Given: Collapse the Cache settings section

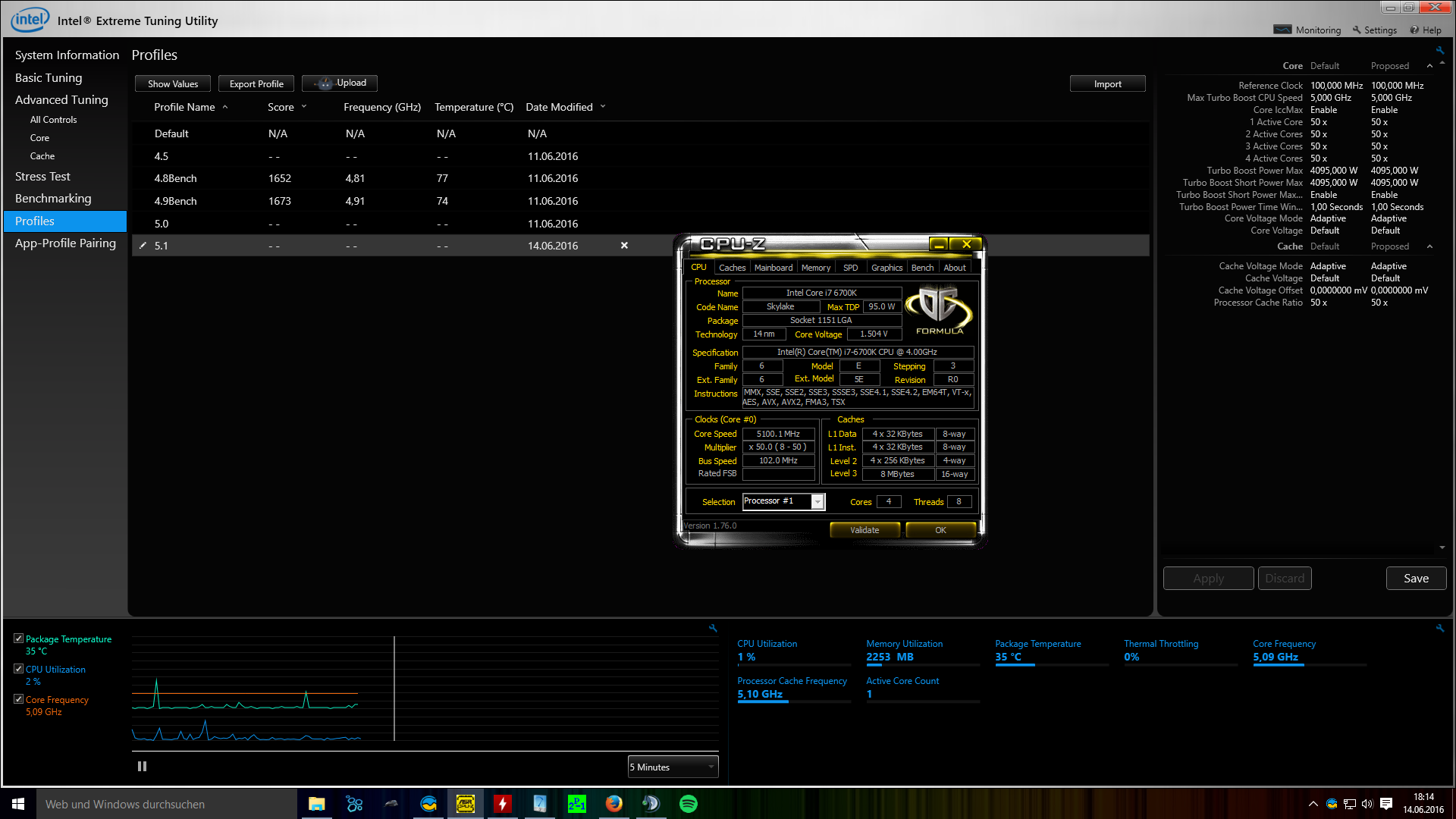Looking at the screenshot, I should (x=1429, y=246).
